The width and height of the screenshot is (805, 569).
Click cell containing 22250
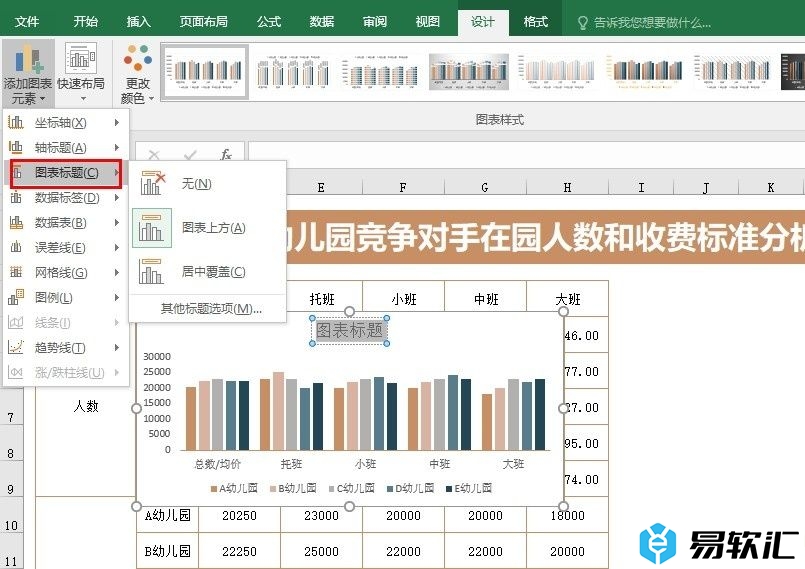tap(239, 551)
